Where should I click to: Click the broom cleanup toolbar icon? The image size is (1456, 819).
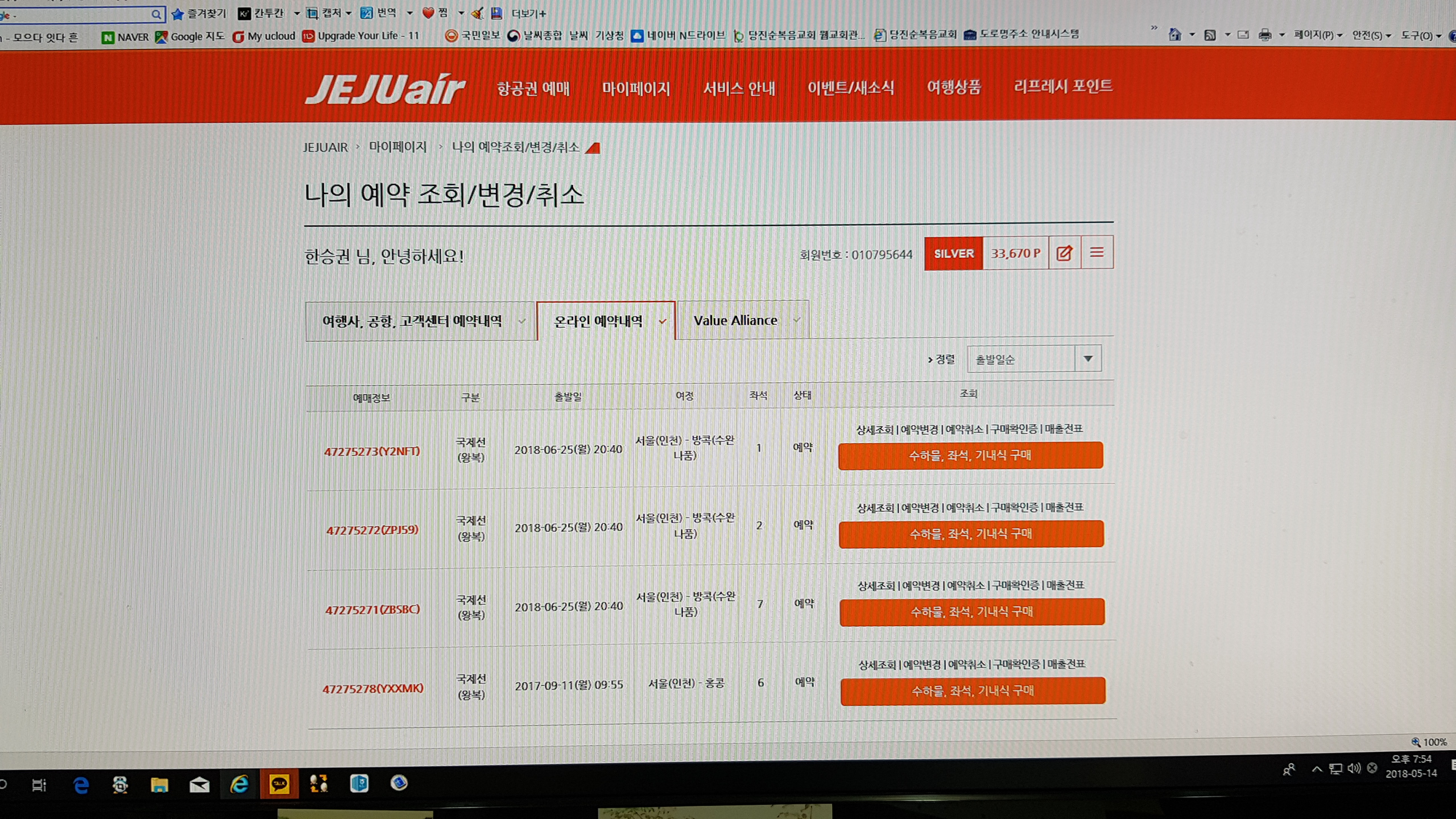click(478, 13)
